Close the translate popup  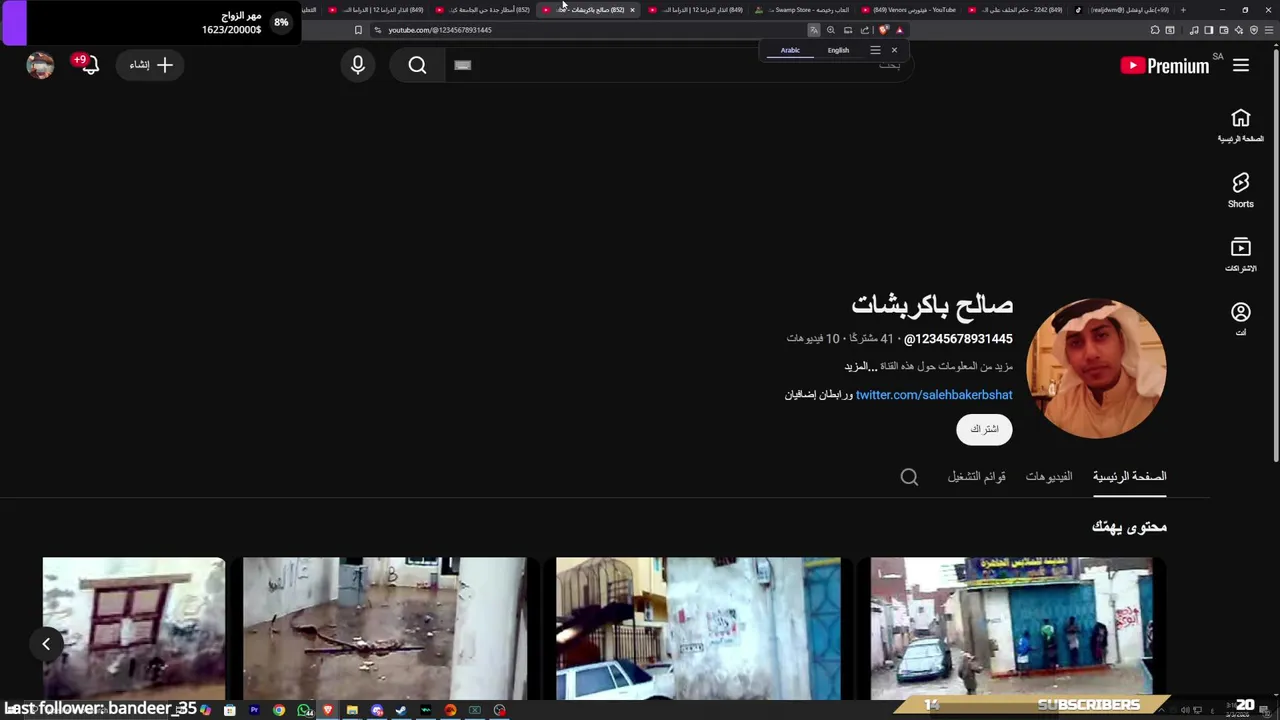[894, 50]
